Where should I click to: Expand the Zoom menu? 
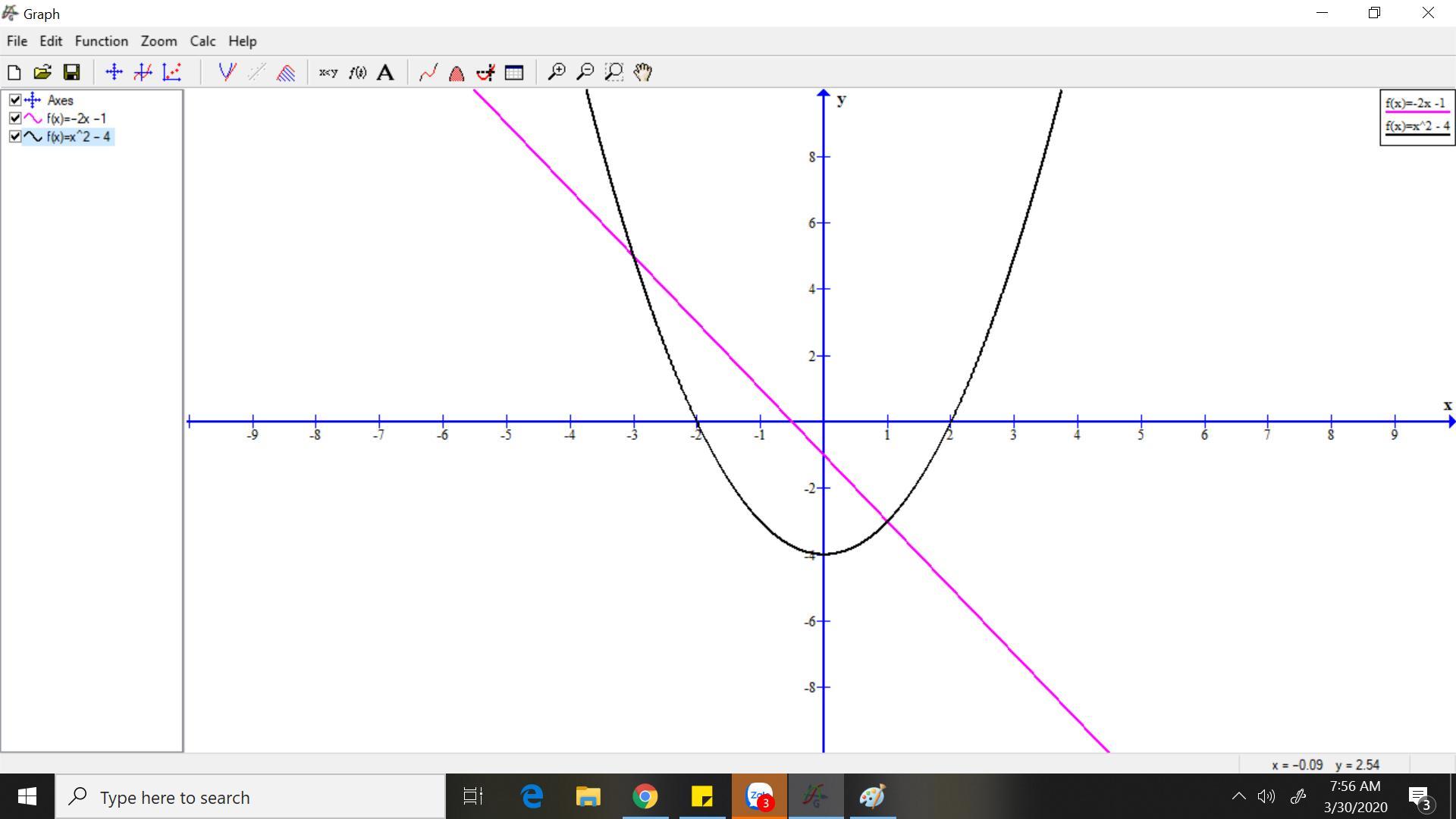tap(158, 41)
